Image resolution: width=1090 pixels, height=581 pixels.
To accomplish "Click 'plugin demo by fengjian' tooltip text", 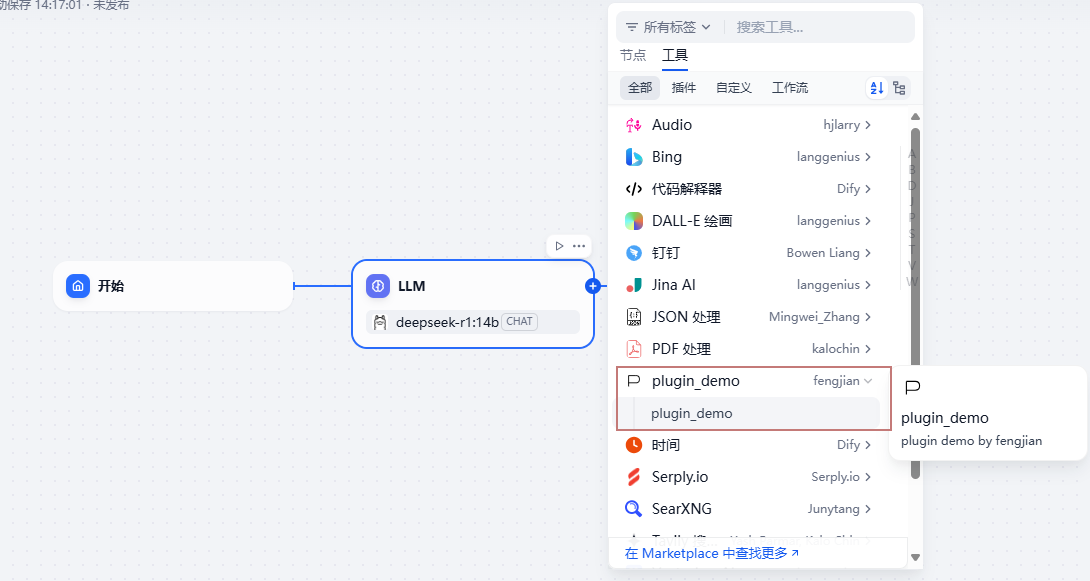I will tap(971, 441).
